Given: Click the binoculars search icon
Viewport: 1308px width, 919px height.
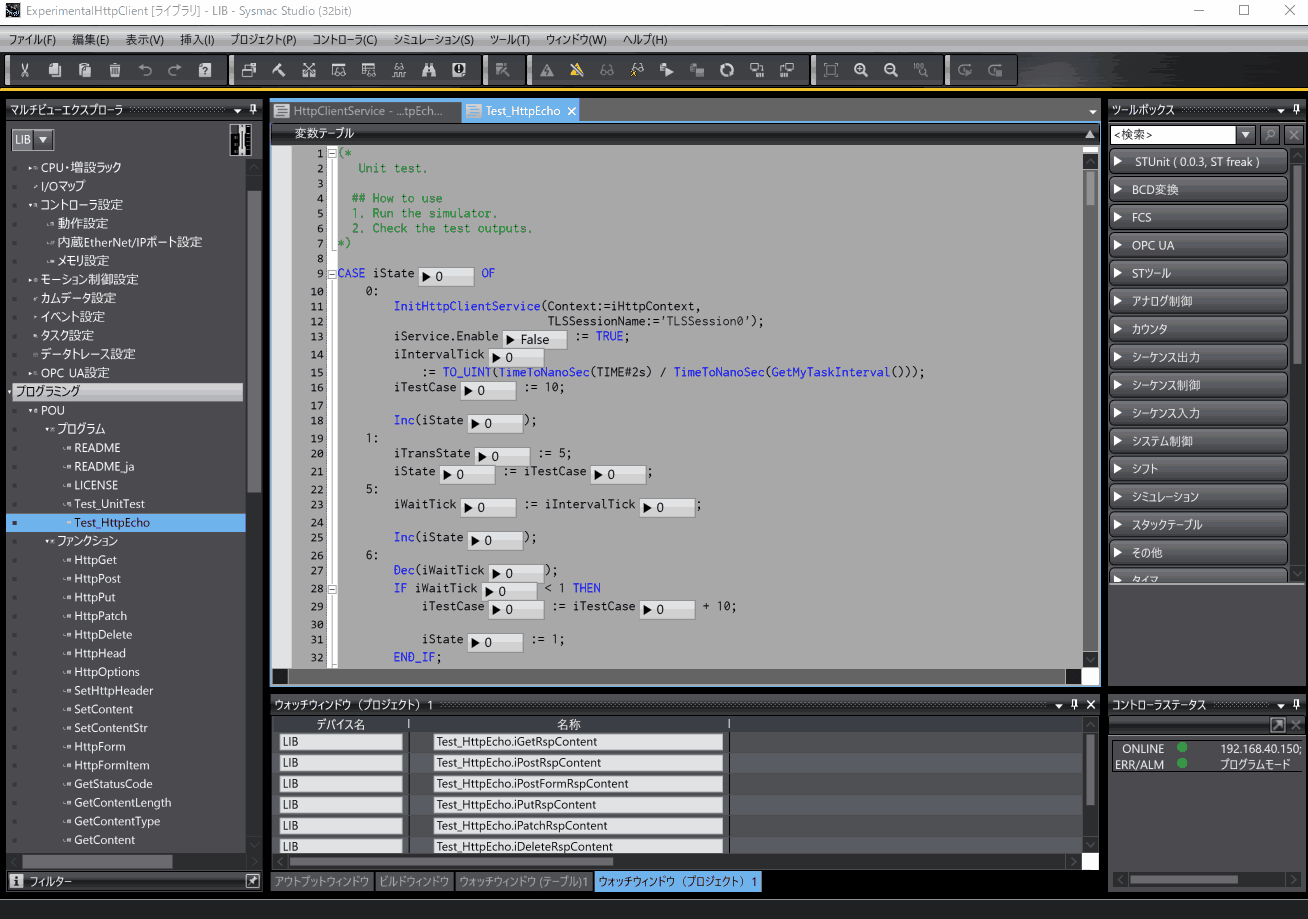Looking at the screenshot, I should (429, 70).
